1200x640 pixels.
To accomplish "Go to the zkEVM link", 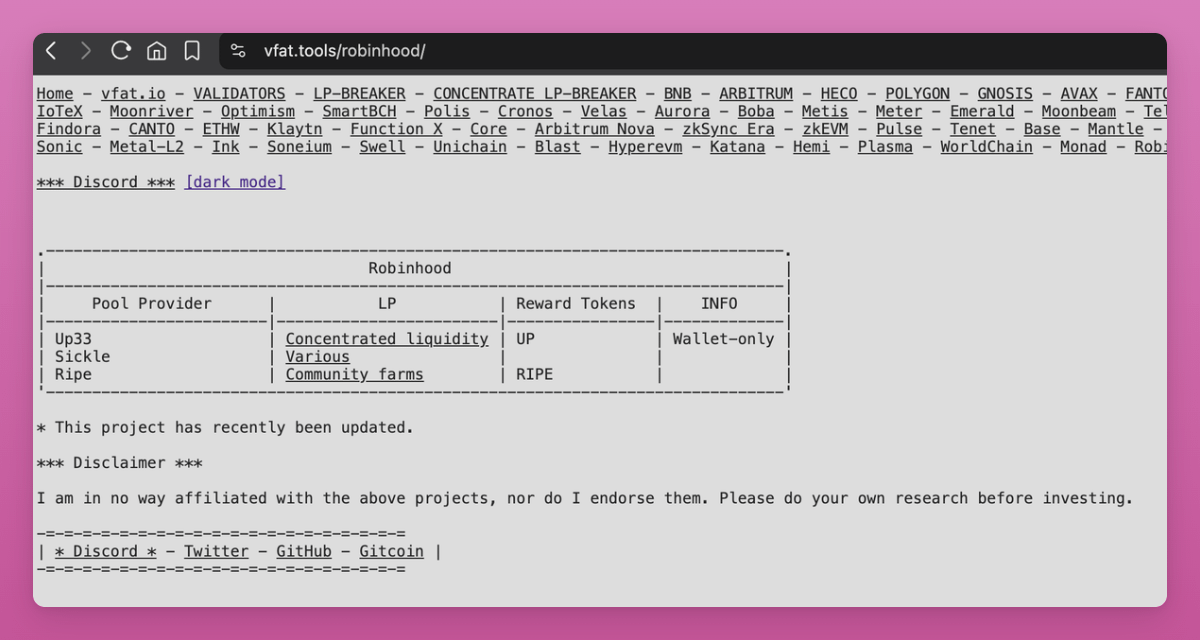I will click(x=825, y=130).
